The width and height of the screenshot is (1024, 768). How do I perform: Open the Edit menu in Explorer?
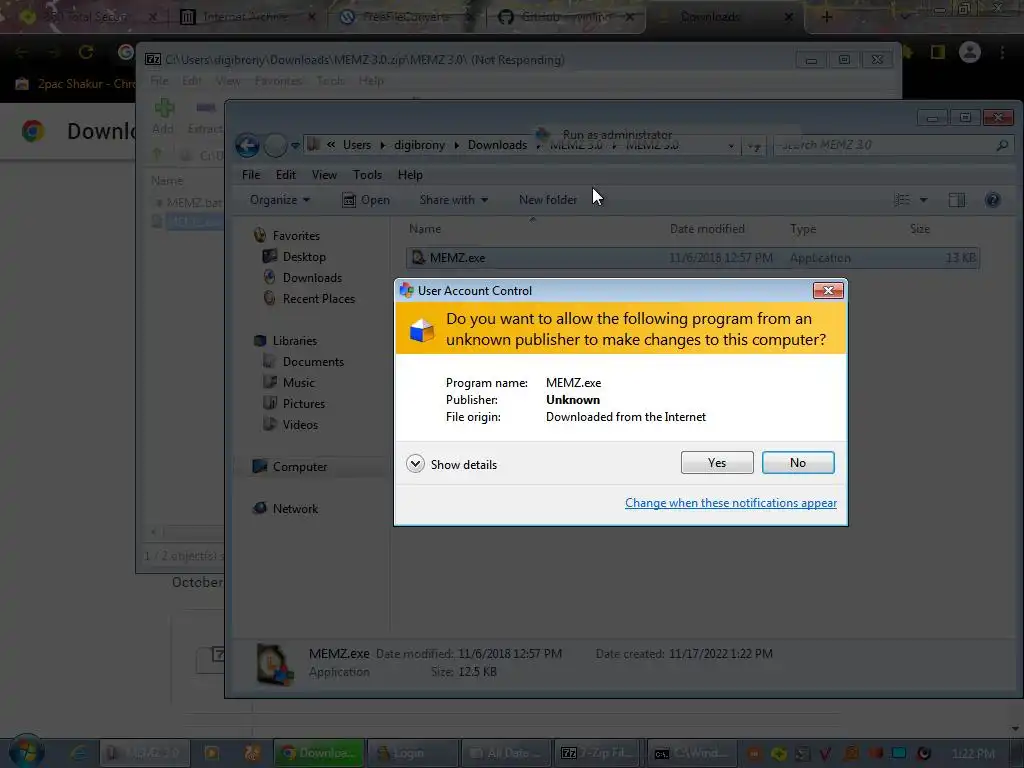285,175
